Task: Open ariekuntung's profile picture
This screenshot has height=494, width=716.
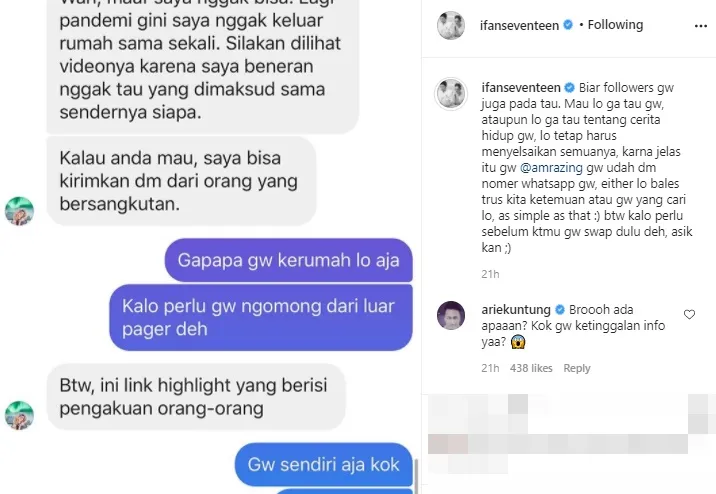Action: tap(451, 315)
